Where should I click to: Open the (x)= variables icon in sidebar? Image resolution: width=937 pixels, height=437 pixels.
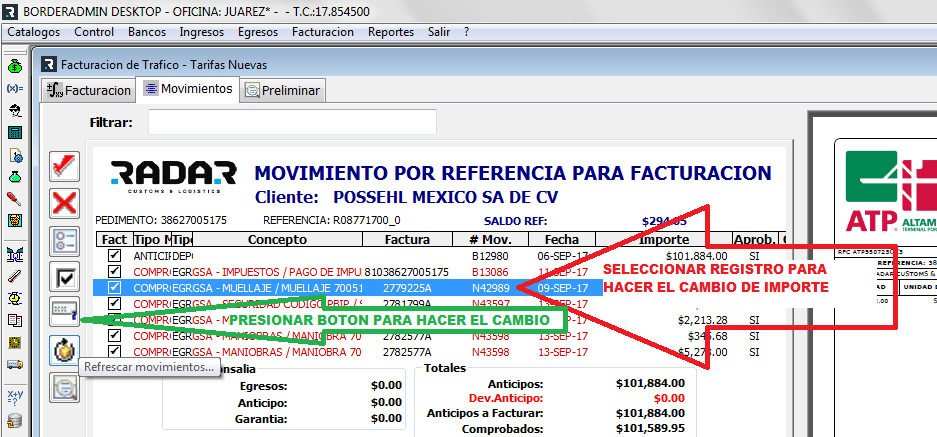pos(15,88)
